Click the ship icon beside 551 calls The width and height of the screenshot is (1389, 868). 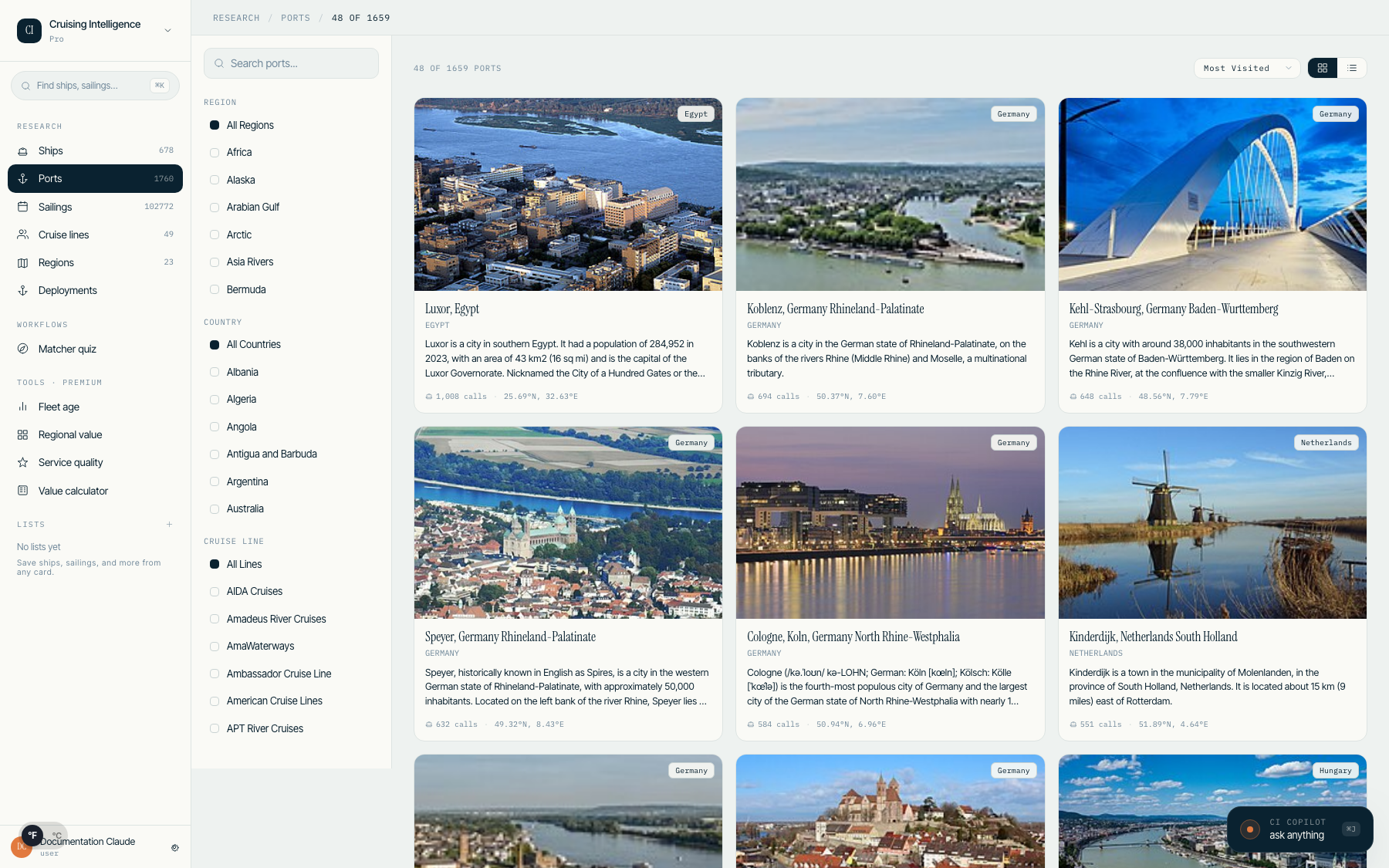coord(1073,724)
